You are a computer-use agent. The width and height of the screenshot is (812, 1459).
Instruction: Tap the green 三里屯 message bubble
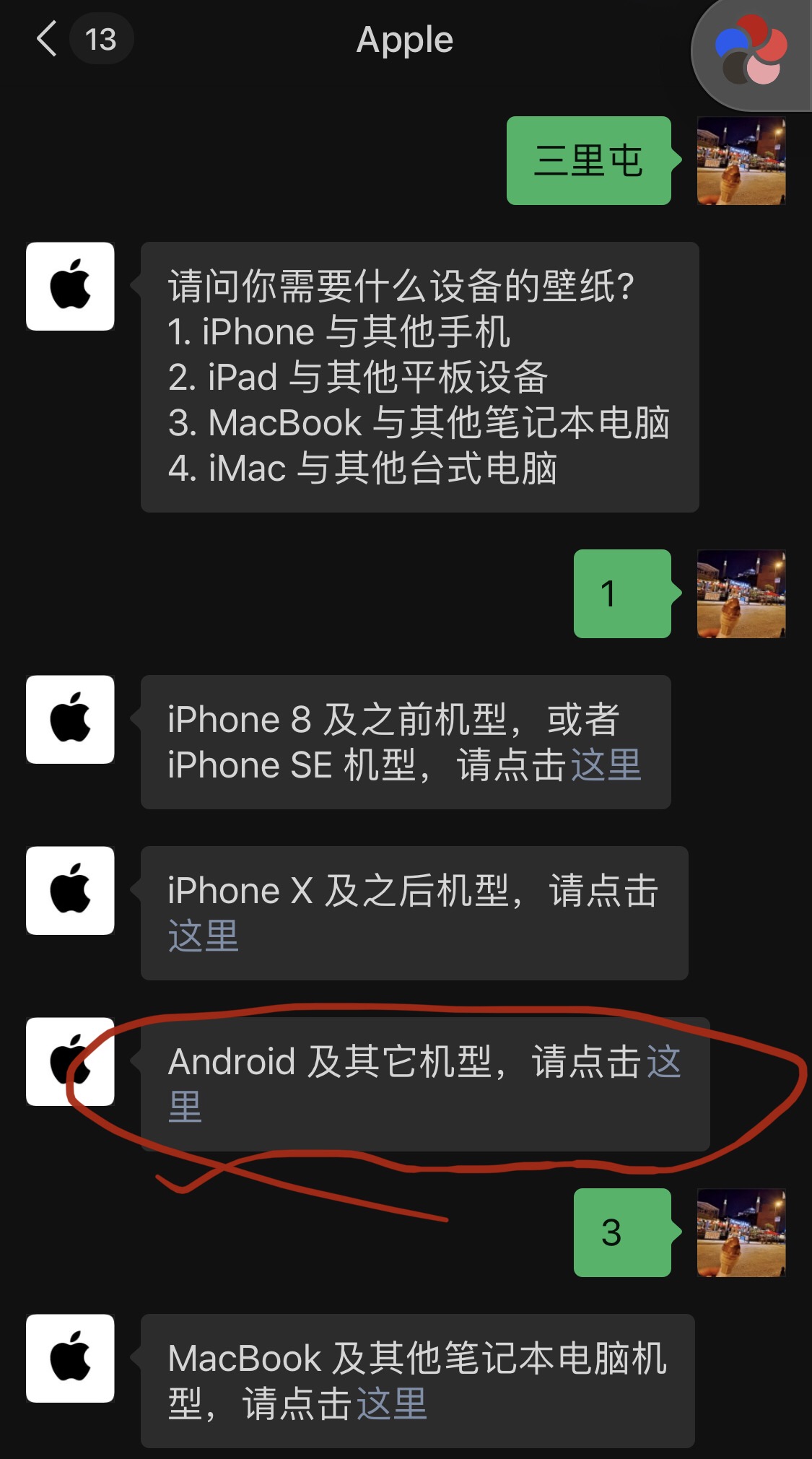point(589,160)
